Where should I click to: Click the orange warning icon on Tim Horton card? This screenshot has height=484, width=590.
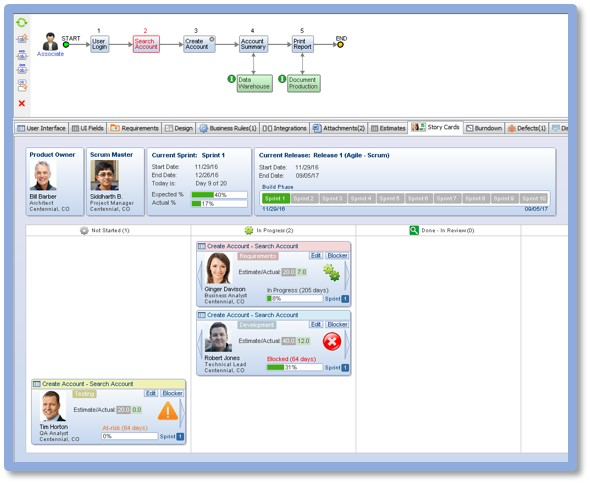168,411
